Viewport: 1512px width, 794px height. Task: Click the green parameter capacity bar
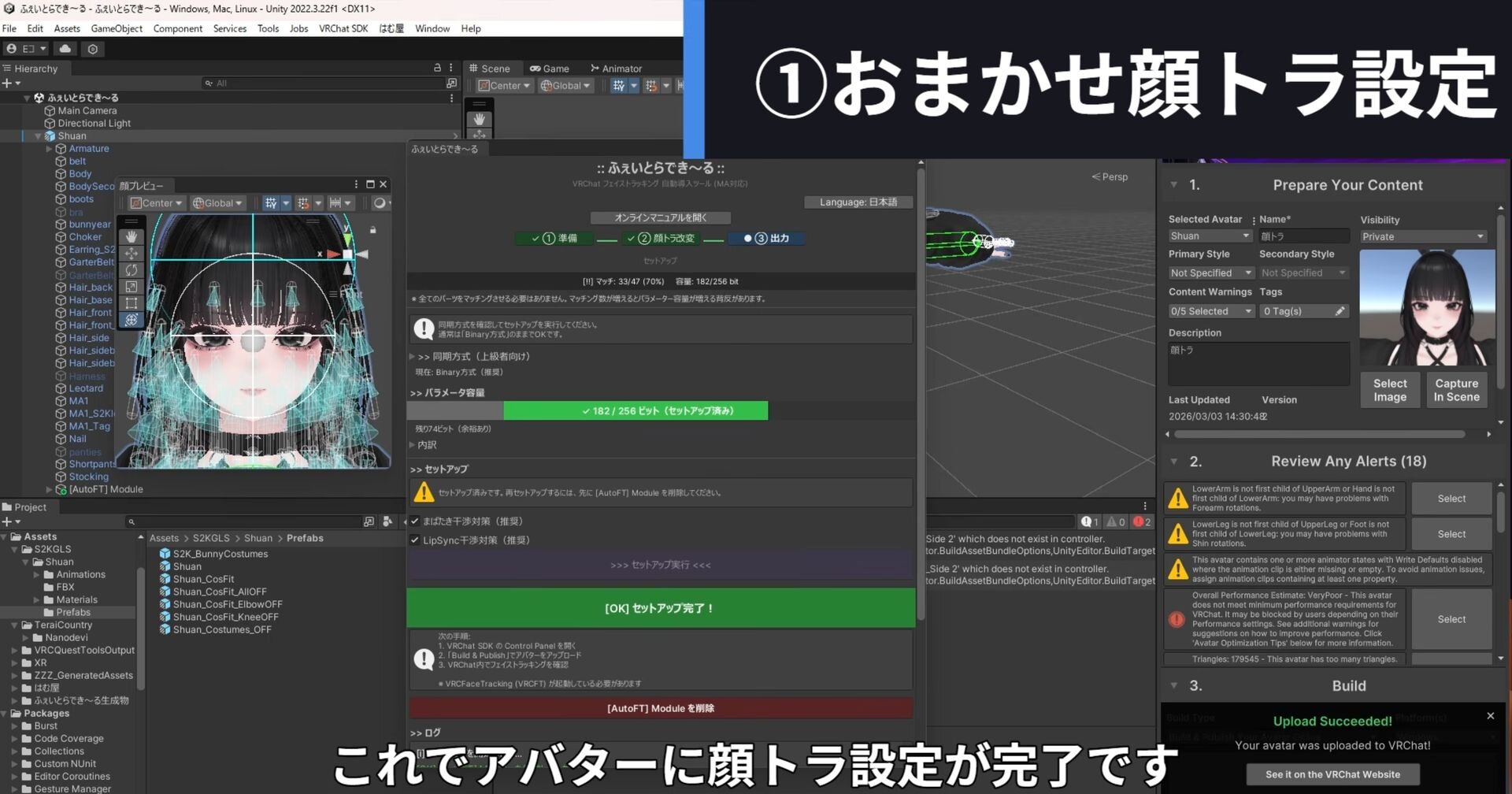[635, 411]
